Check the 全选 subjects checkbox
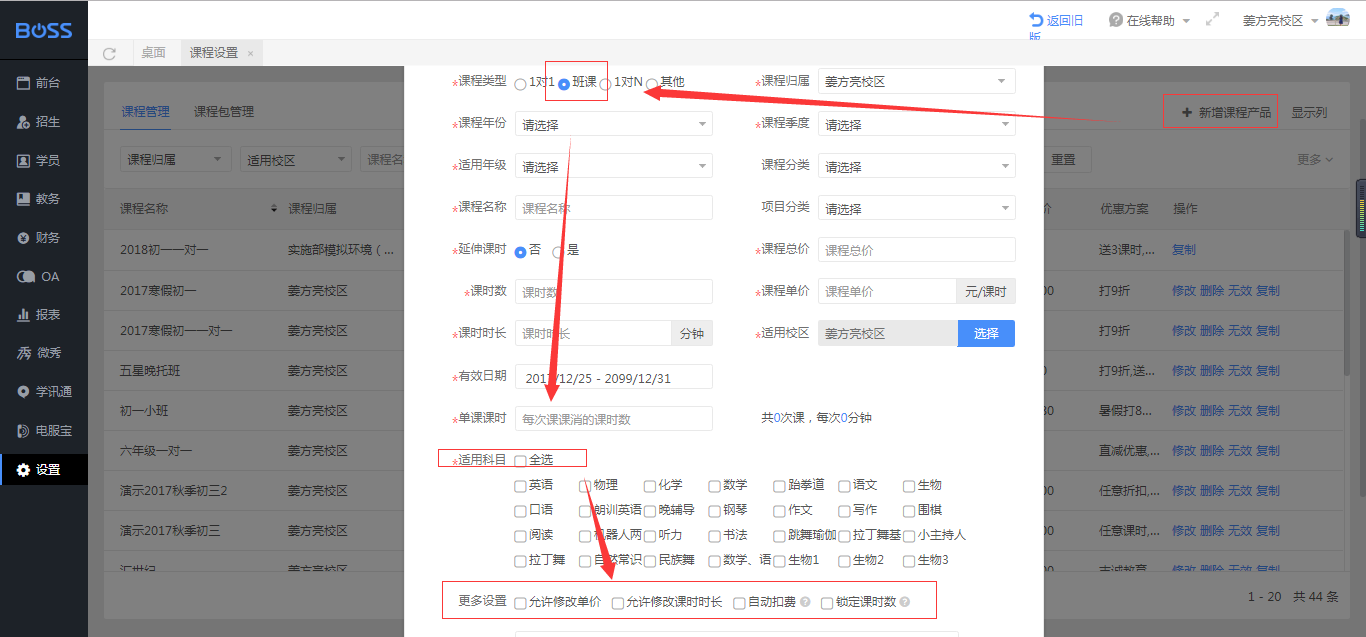Screen dimensions: 1366x637 520,461
